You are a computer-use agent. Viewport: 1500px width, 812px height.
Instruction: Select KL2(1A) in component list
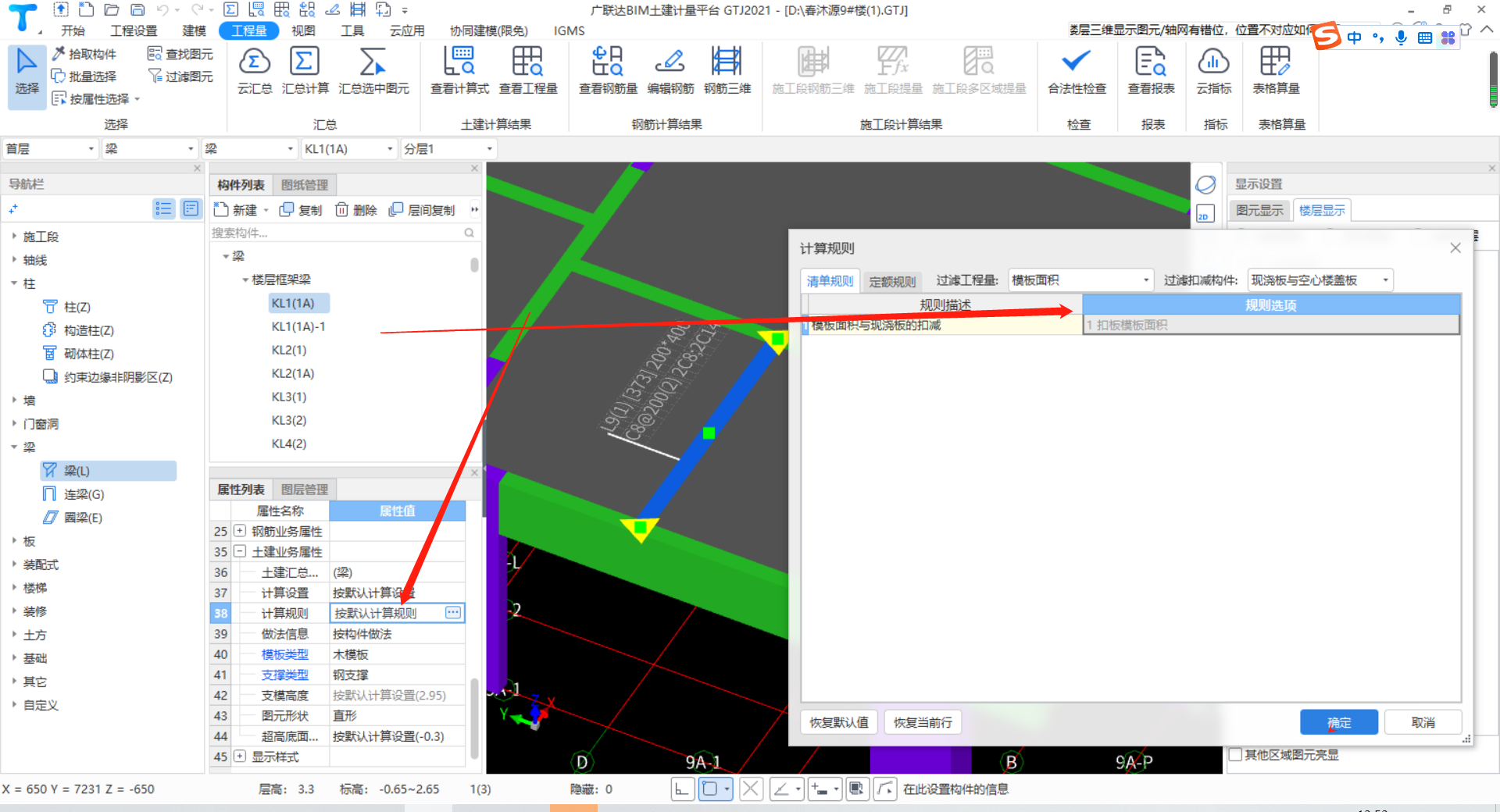click(293, 373)
